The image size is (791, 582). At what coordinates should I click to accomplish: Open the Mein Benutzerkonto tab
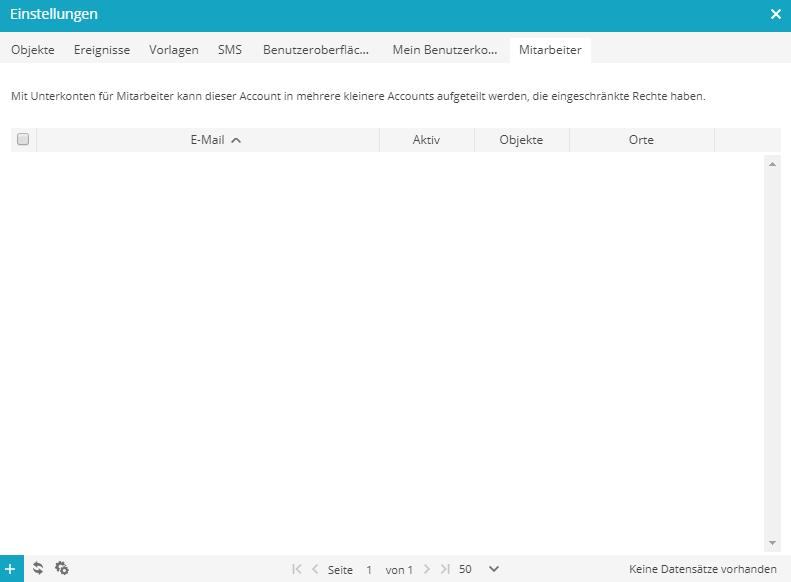[x=445, y=50]
